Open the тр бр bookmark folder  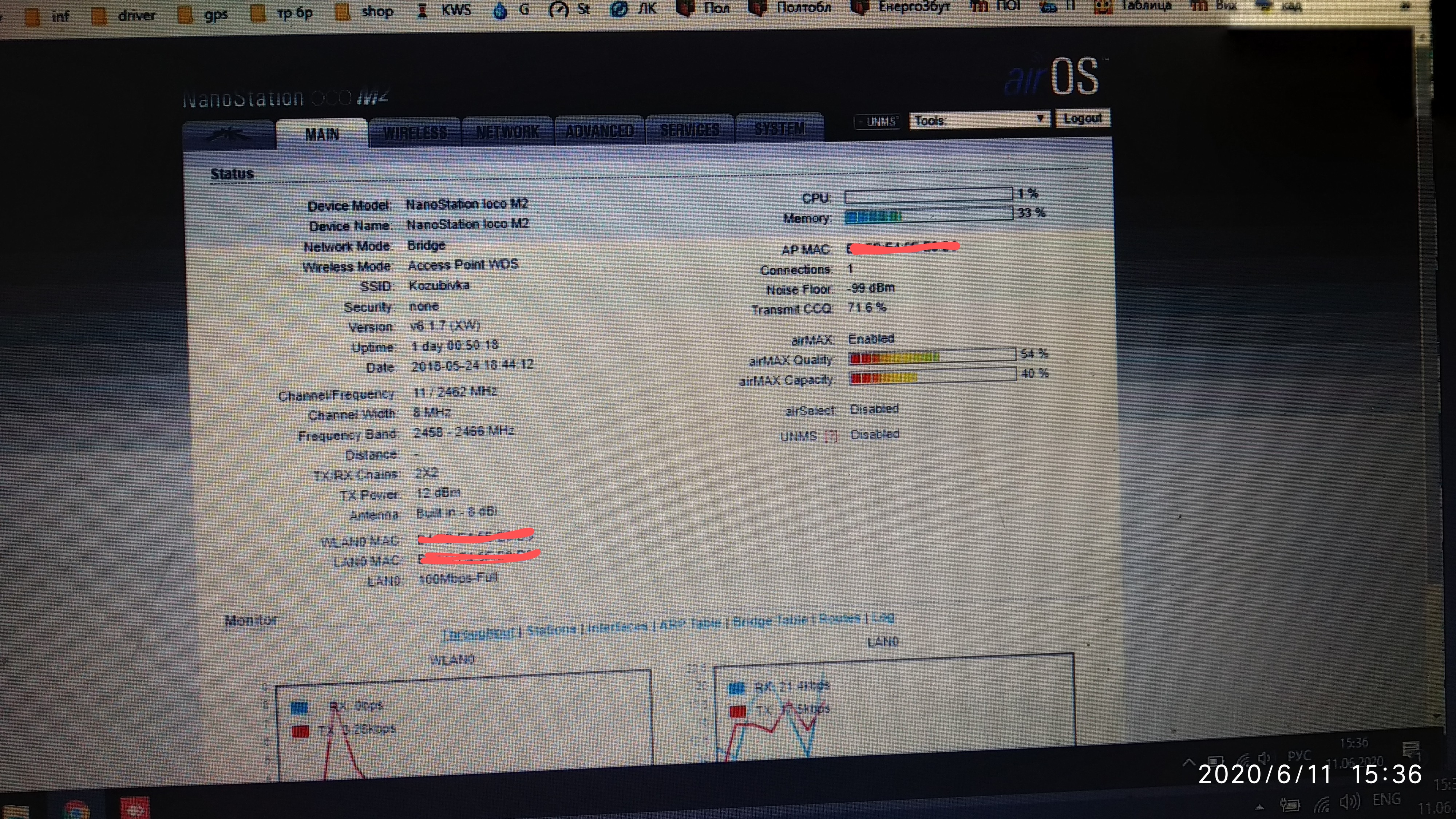[x=281, y=13]
